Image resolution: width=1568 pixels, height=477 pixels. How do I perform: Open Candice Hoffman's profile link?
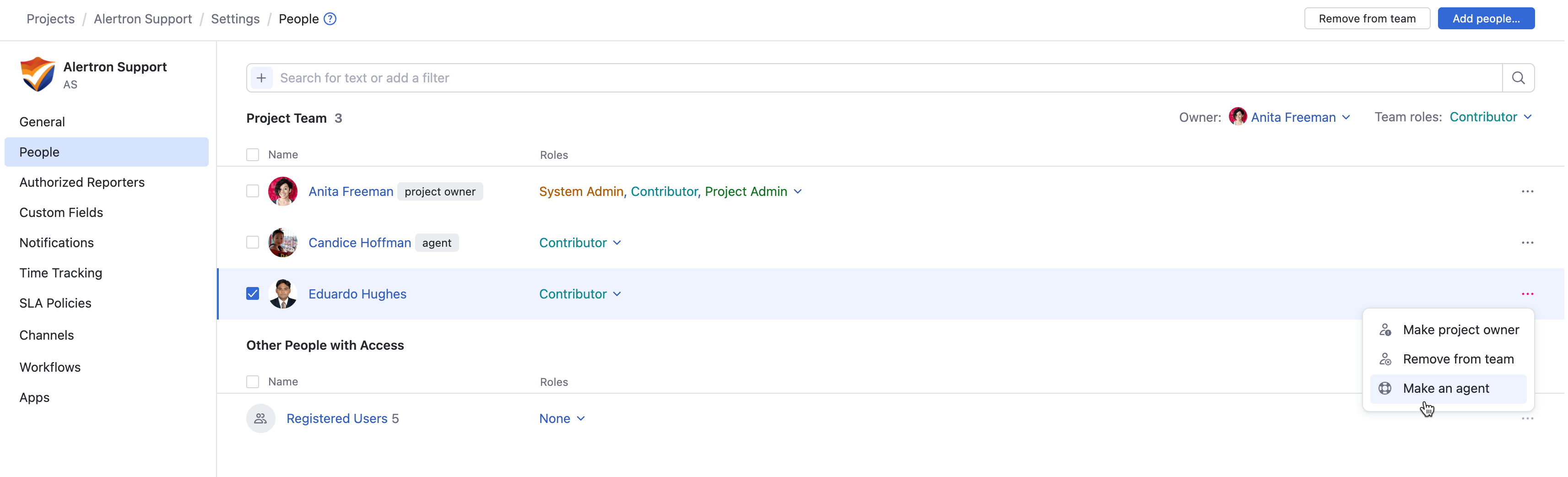359,243
